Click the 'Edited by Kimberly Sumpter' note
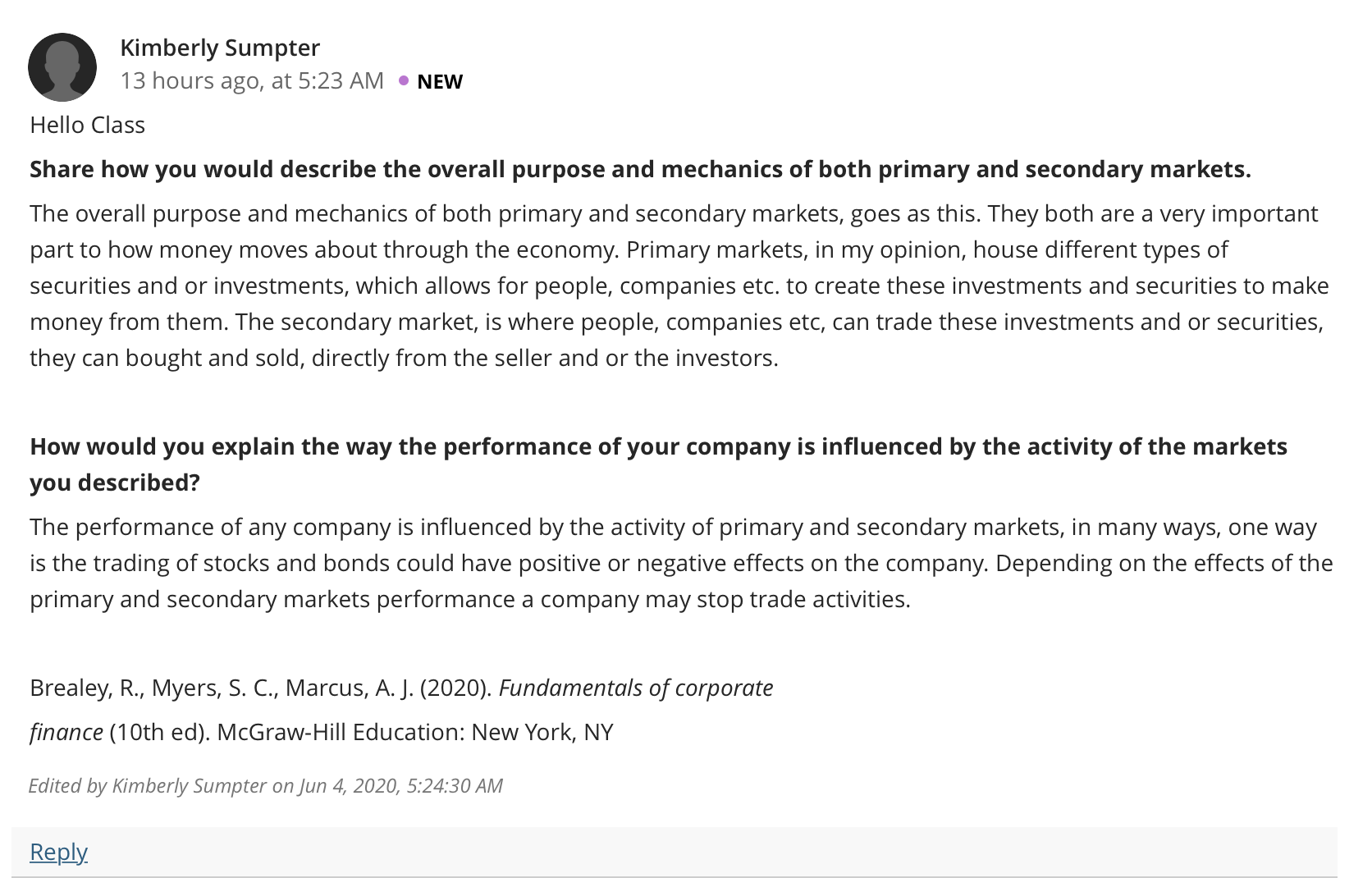The height and width of the screenshot is (878, 1372). tap(265, 786)
